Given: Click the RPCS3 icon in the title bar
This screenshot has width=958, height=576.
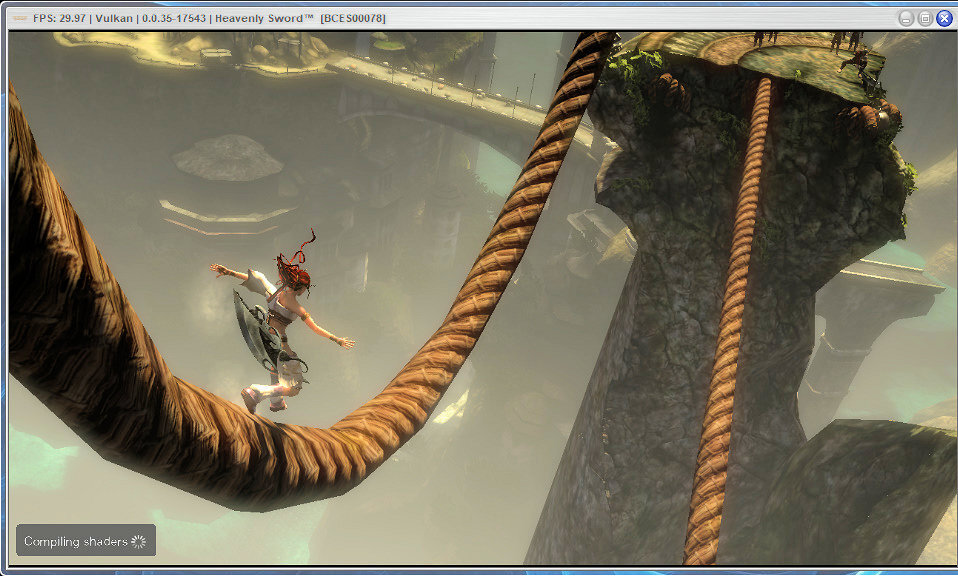Looking at the screenshot, I should pyautogui.click(x=19, y=18).
